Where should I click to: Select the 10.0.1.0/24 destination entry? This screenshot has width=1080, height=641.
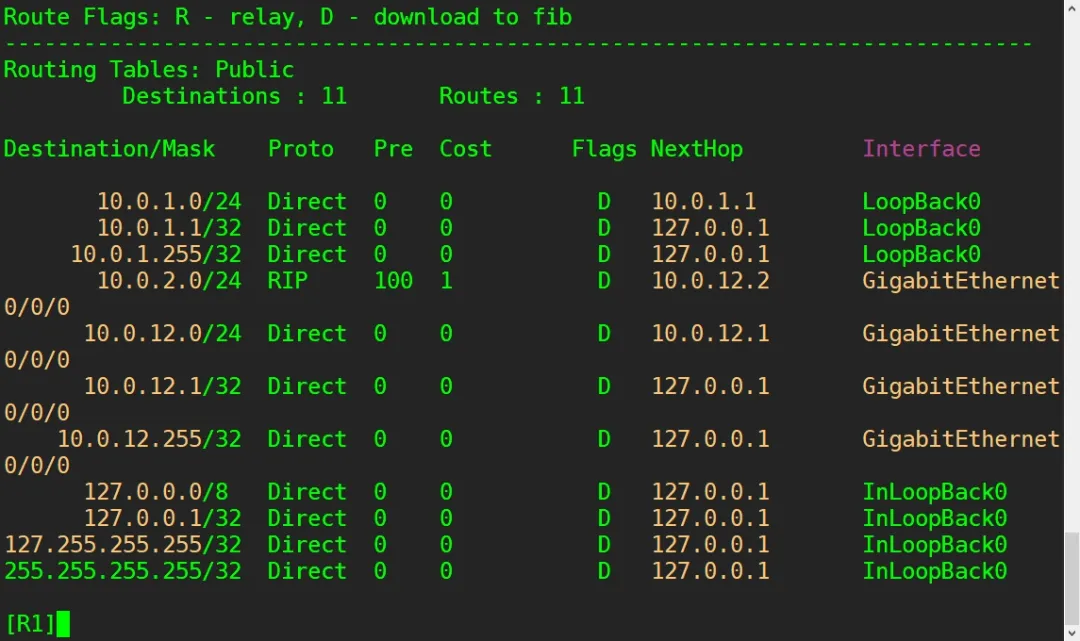pyautogui.click(x=169, y=202)
